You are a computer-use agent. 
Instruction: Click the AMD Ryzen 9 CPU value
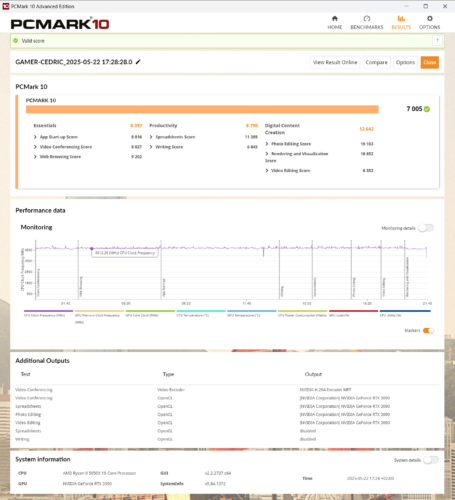[99, 473]
